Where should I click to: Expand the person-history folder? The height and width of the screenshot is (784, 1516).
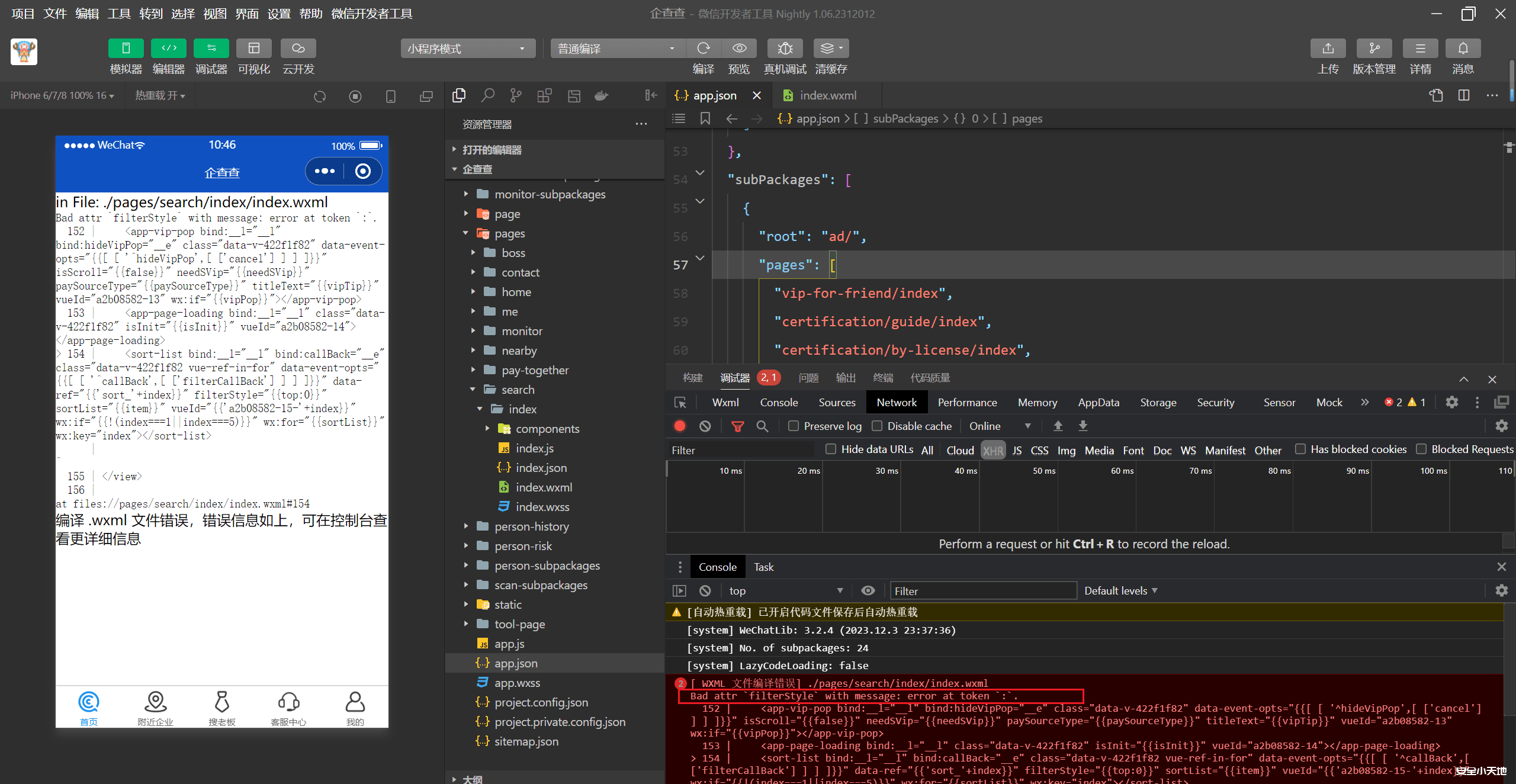[531, 526]
